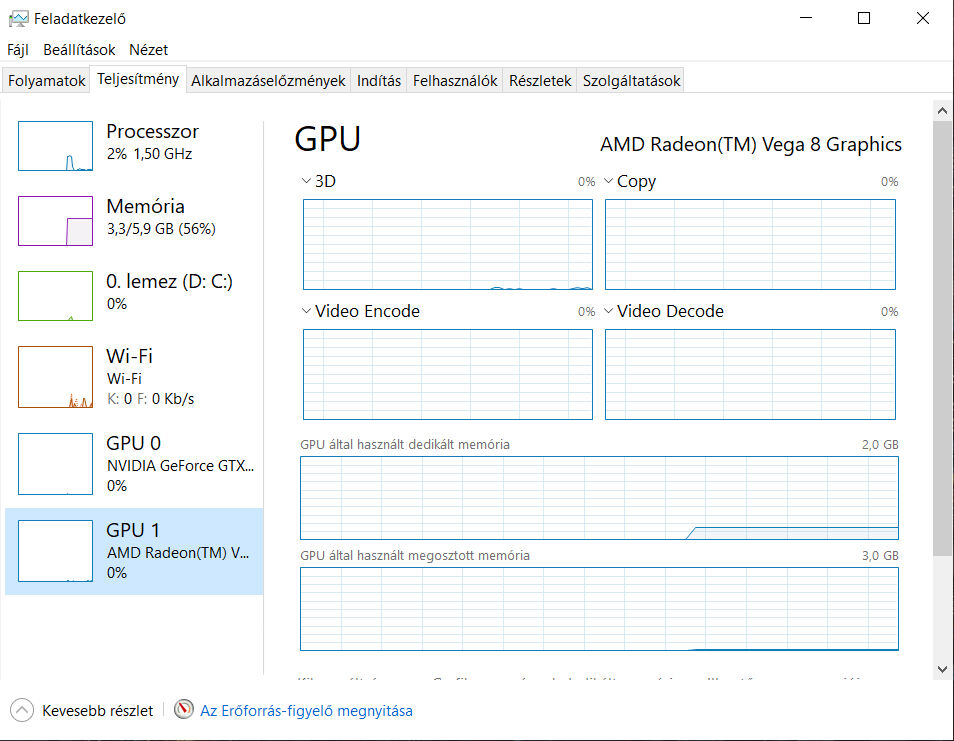This screenshot has height=741, width=954.
Task: Open the Video Decode dropdown chevron
Action: pos(608,311)
